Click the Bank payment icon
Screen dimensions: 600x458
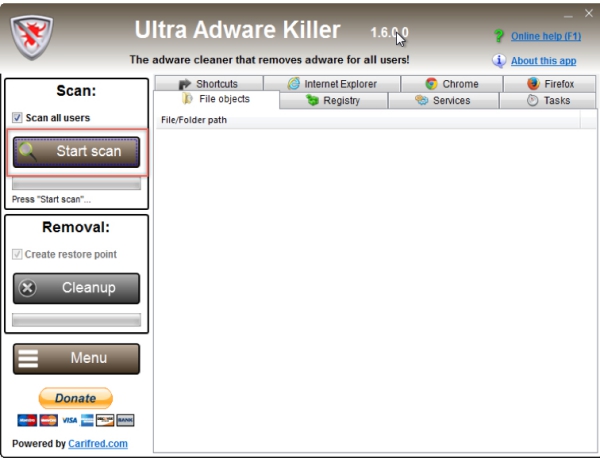[x=126, y=420]
